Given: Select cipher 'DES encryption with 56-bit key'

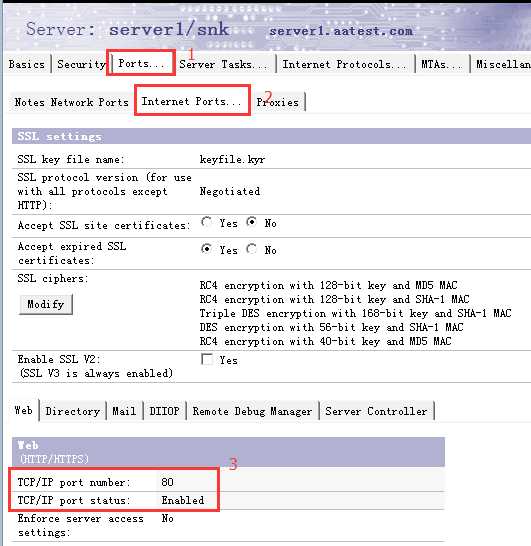Looking at the screenshot, I should [331, 327].
